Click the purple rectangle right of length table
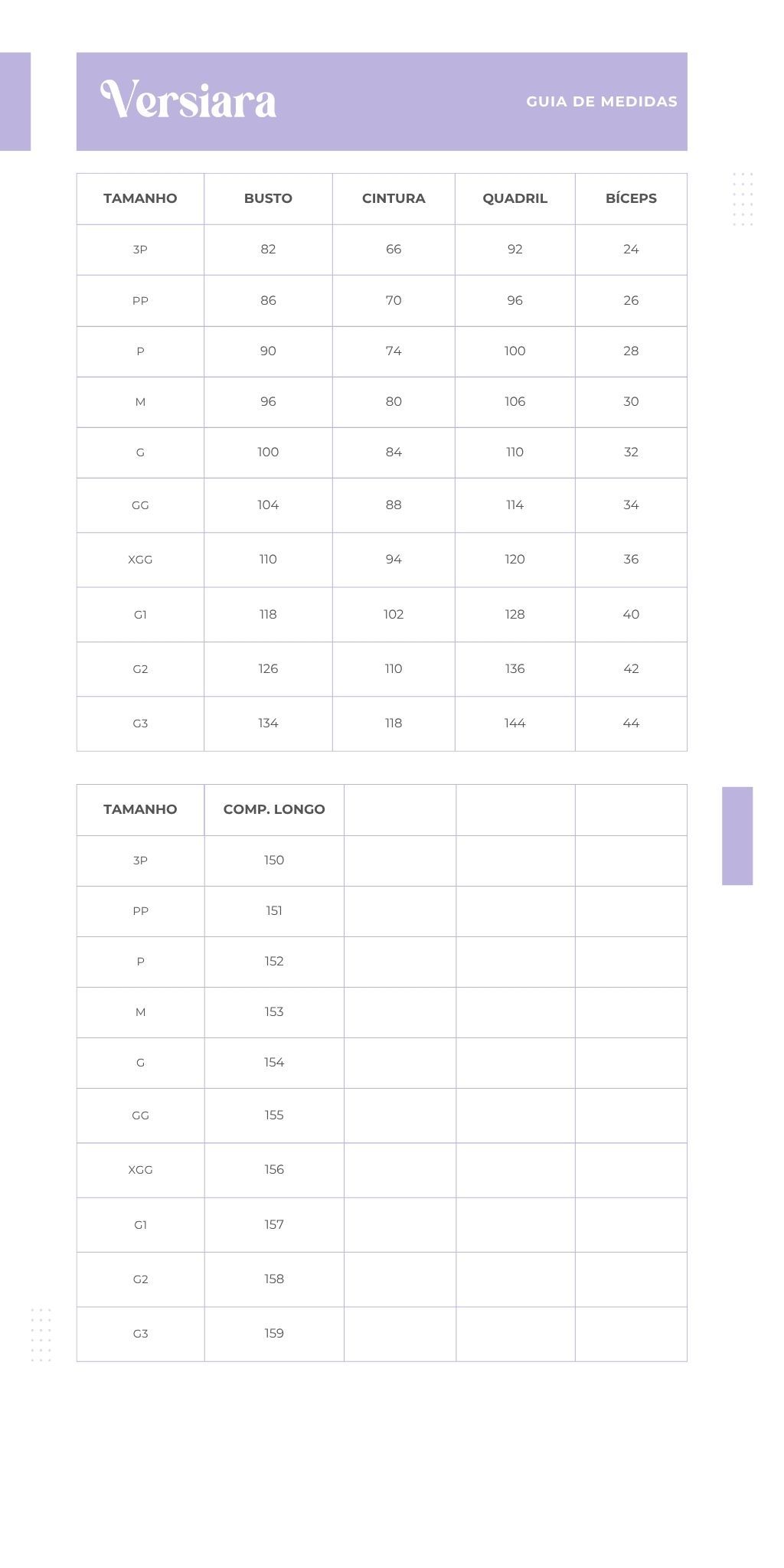This screenshot has width=784, height=1568. point(737,835)
